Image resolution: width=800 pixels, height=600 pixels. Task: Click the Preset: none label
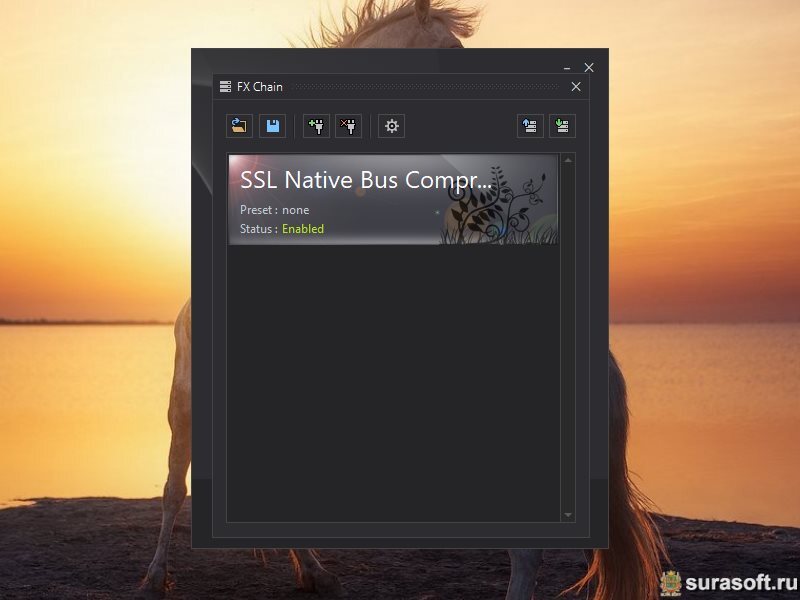pyautogui.click(x=274, y=210)
